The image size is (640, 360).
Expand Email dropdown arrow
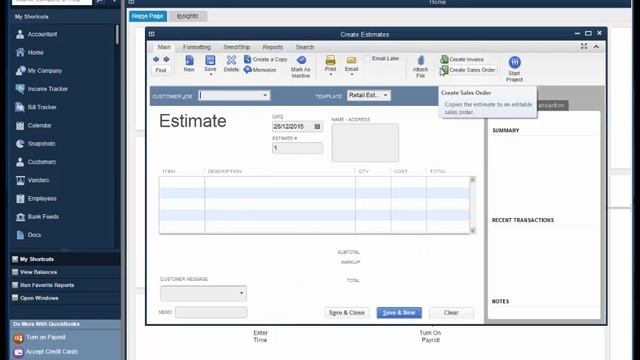point(351,74)
